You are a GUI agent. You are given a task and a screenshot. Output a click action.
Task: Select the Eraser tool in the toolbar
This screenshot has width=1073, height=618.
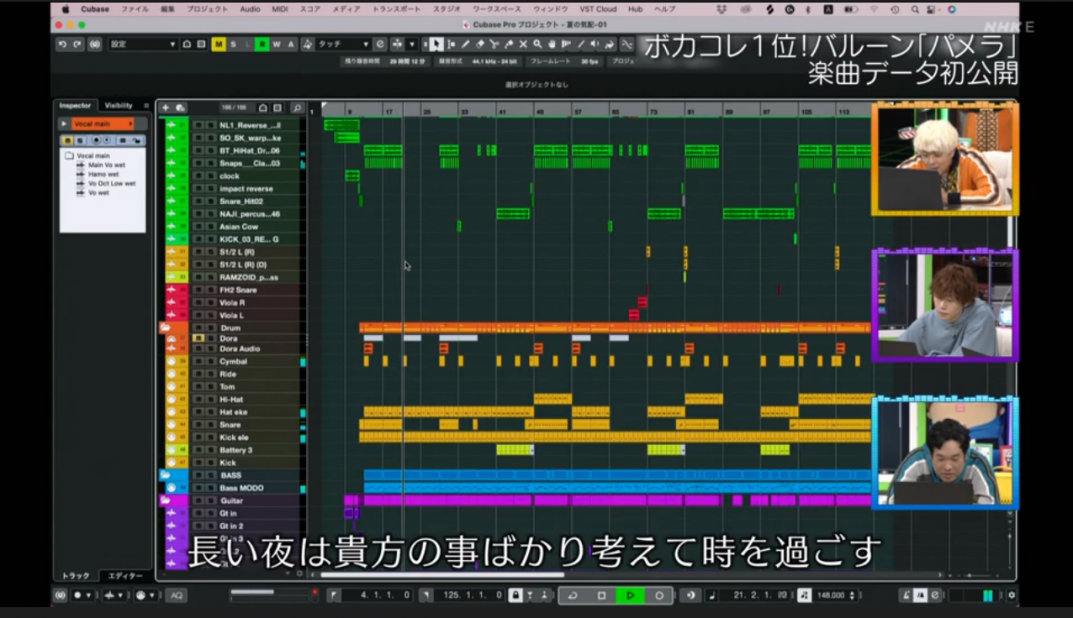[480, 43]
